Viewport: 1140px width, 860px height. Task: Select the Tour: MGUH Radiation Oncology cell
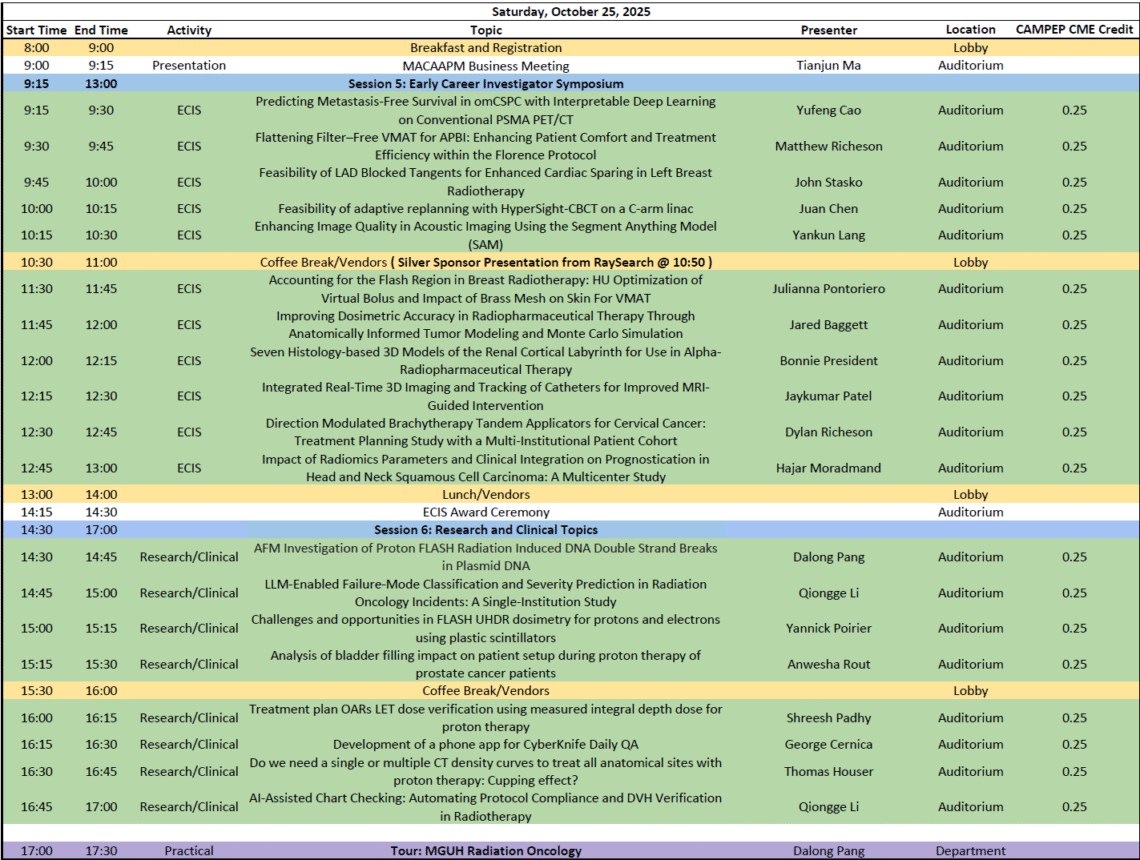(x=486, y=851)
